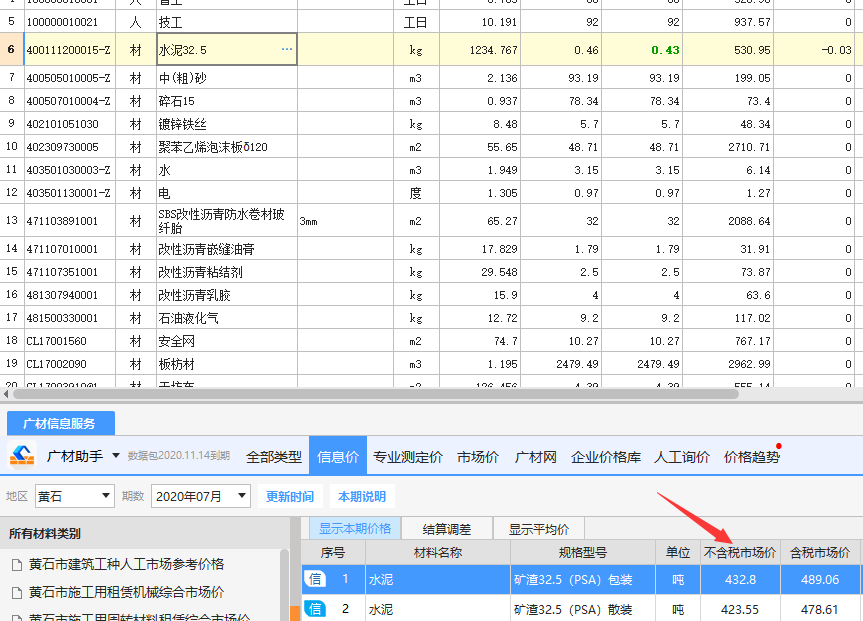
Task: Click the 不含税市场价 column header
Action: tap(740, 552)
